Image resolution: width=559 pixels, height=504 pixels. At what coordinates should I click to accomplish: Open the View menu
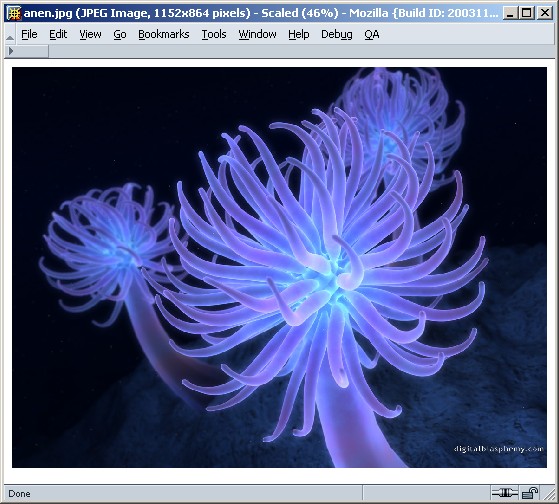tap(90, 34)
